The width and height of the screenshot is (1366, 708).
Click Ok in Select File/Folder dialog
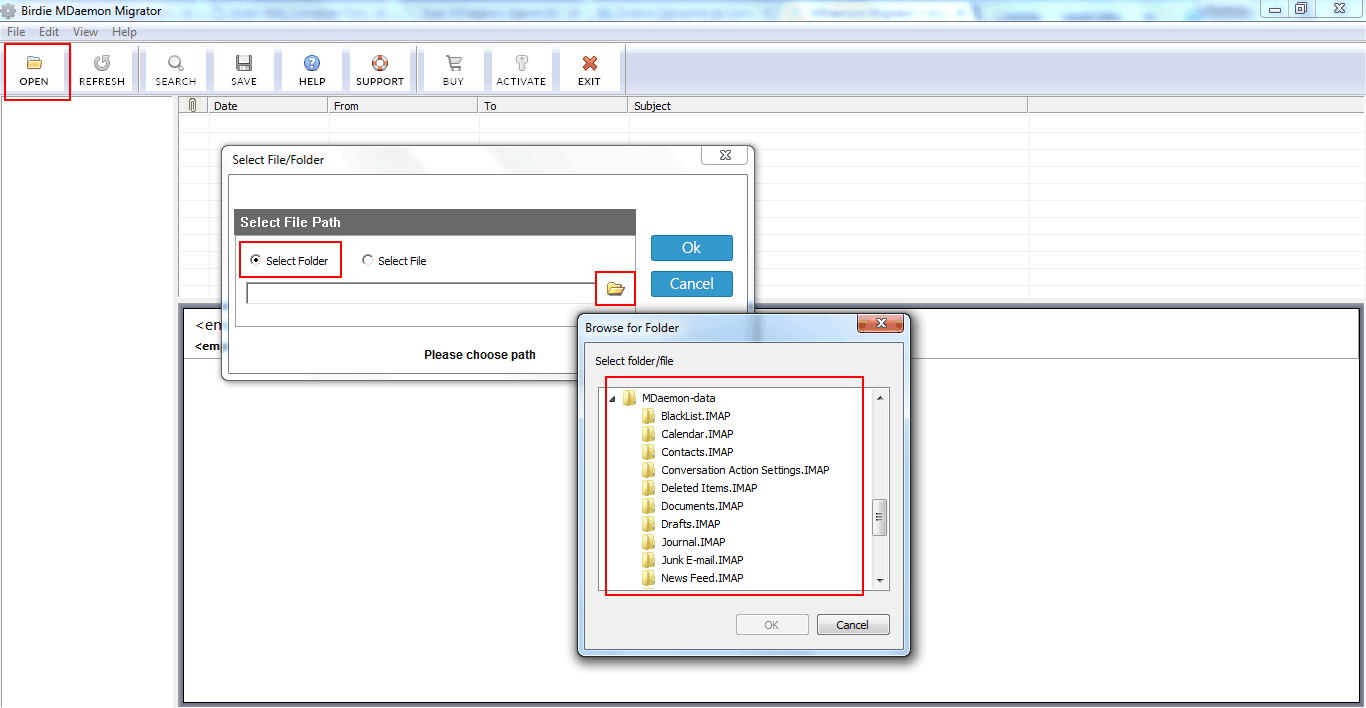[691, 248]
